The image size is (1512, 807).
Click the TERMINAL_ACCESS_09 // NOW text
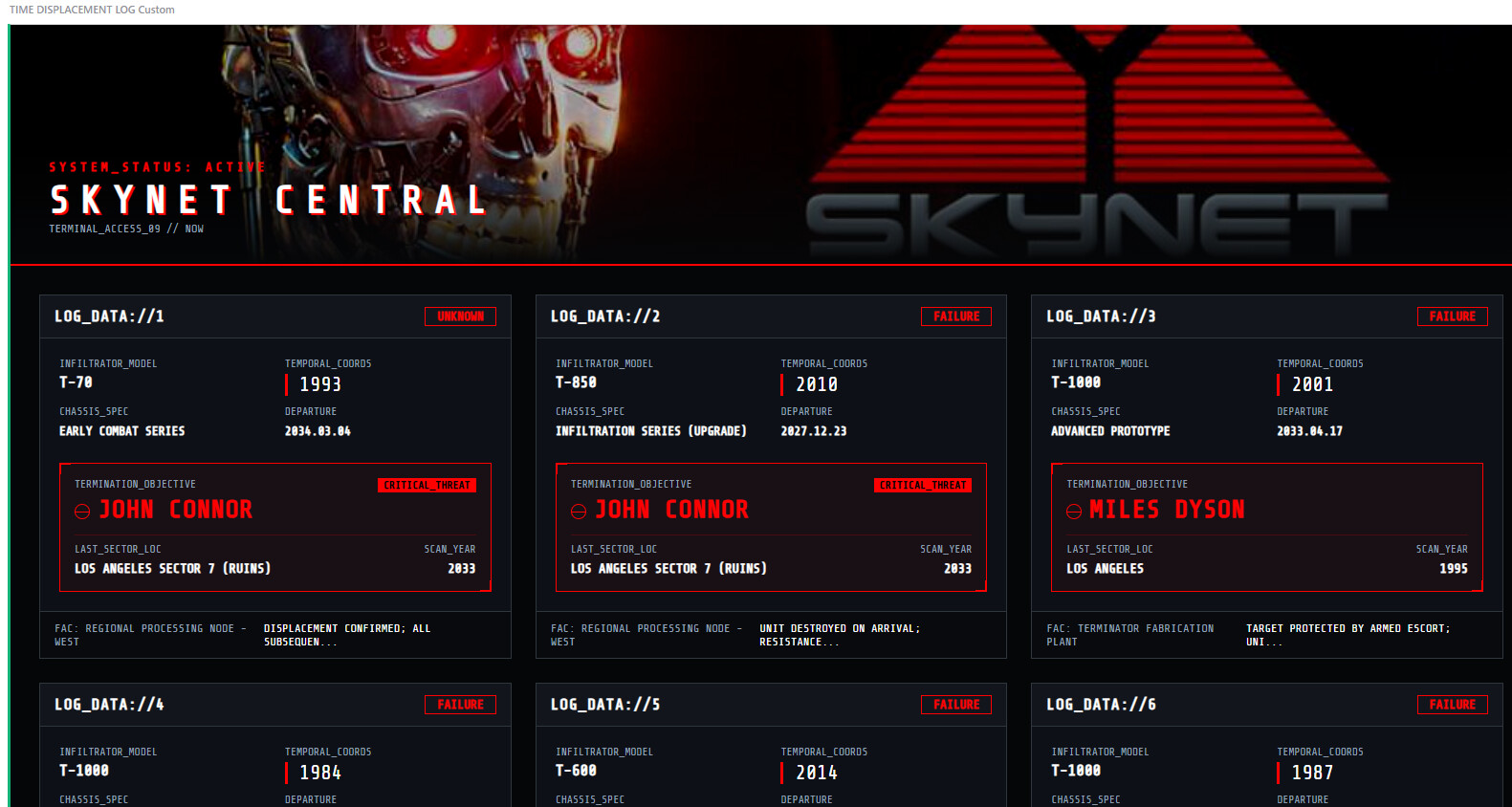click(x=126, y=229)
